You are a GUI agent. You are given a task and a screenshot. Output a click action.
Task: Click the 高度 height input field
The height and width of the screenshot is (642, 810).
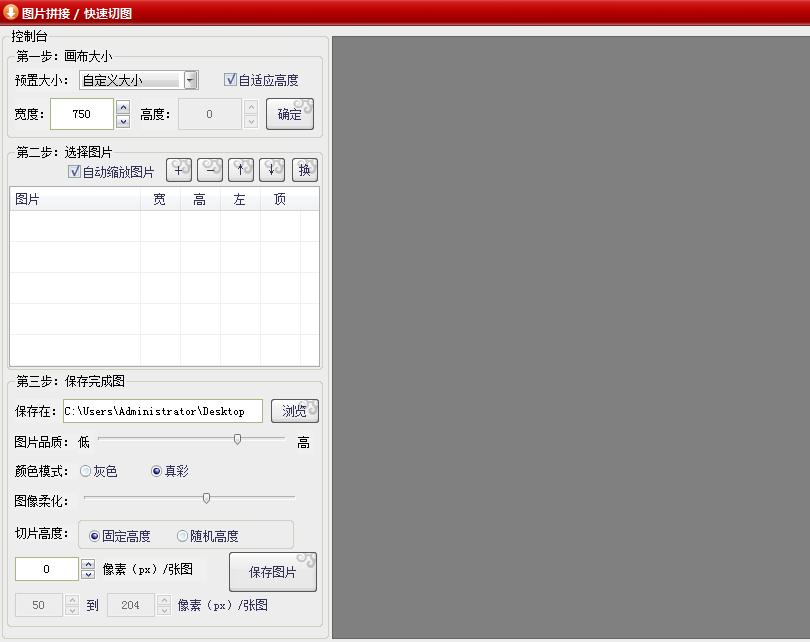(x=210, y=114)
